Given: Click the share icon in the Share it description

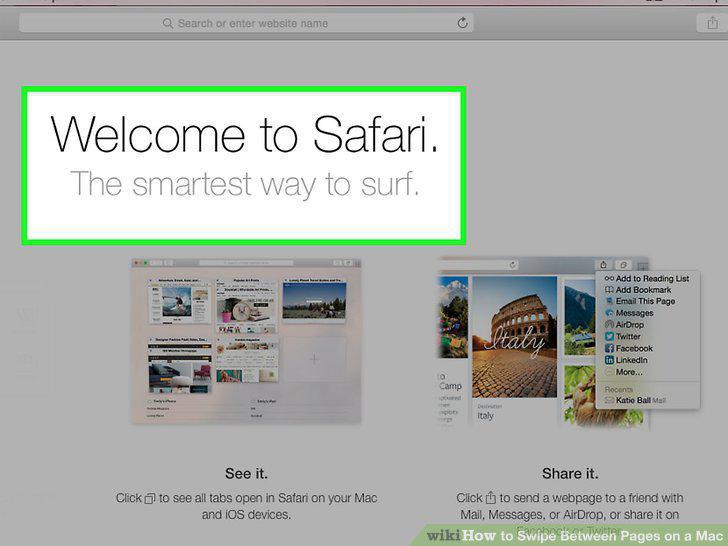Looking at the screenshot, I should click(491, 498).
